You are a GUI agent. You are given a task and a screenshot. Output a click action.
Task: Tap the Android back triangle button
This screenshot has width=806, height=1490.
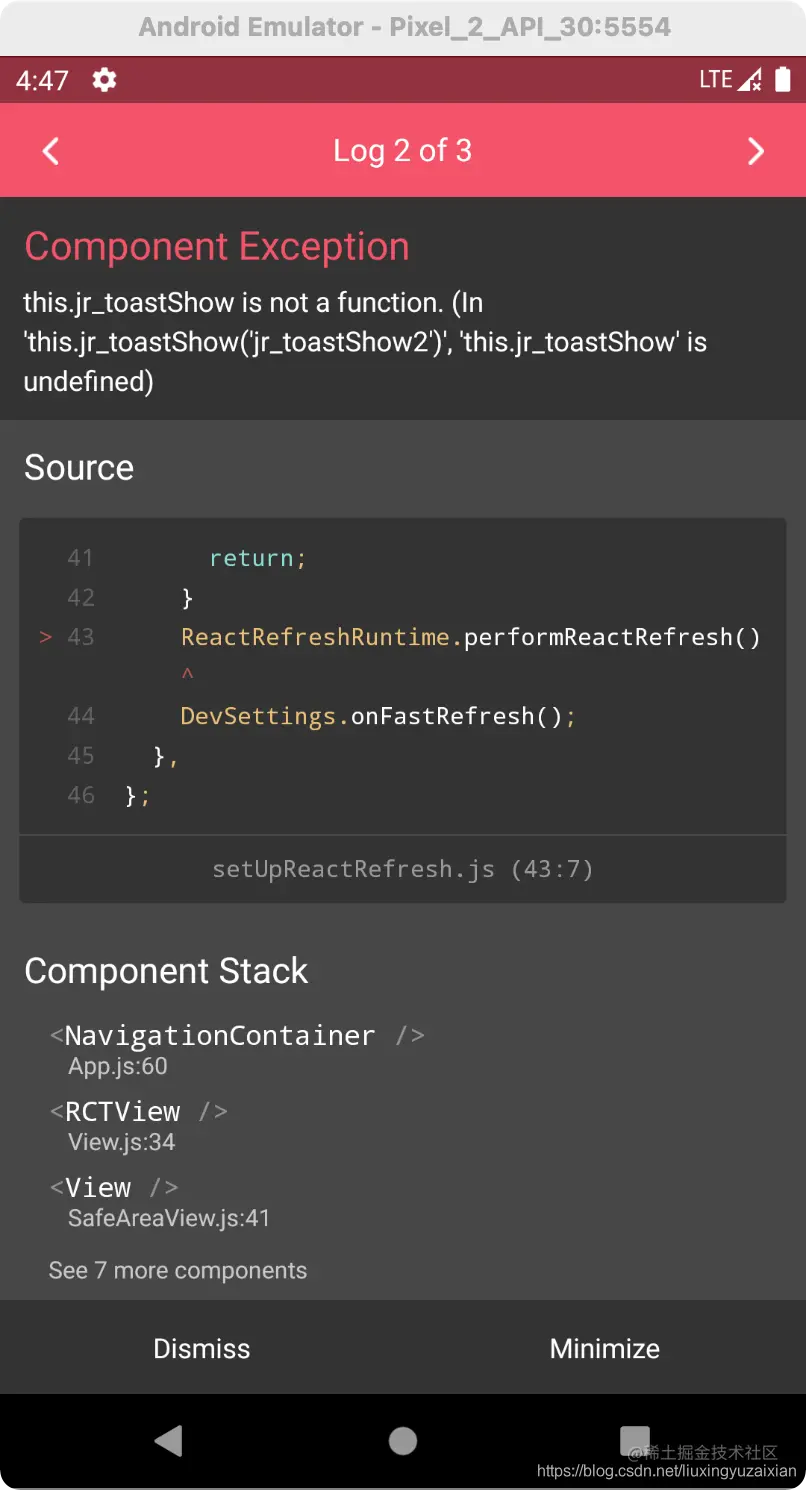coord(169,1440)
